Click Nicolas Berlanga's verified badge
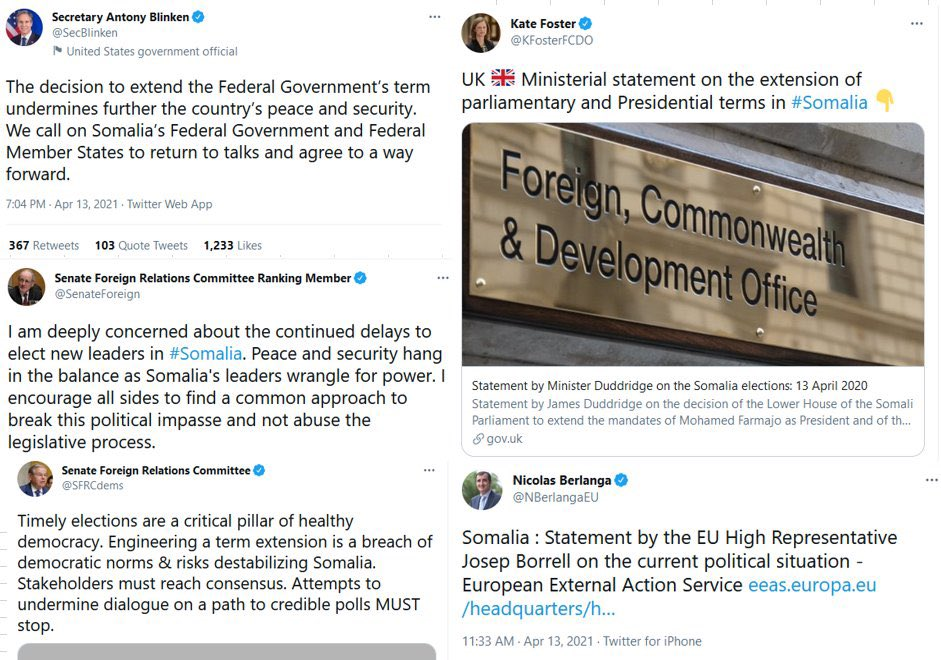Image resolution: width=941 pixels, height=660 pixels. click(621, 480)
